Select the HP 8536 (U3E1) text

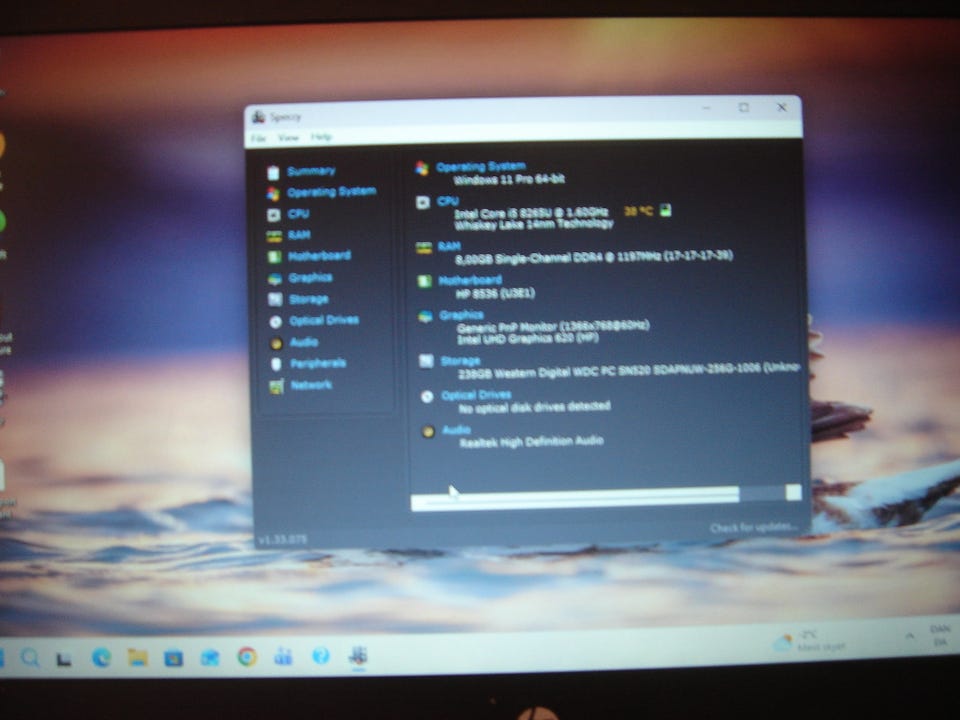(x=495, y=293)
